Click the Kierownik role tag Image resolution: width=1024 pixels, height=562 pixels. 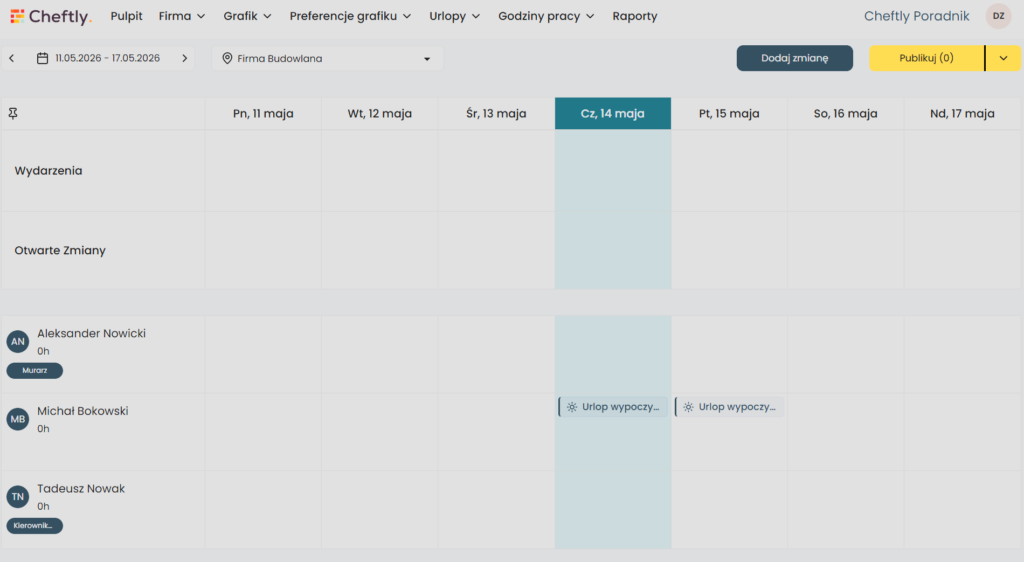click(x=35, y=525)
